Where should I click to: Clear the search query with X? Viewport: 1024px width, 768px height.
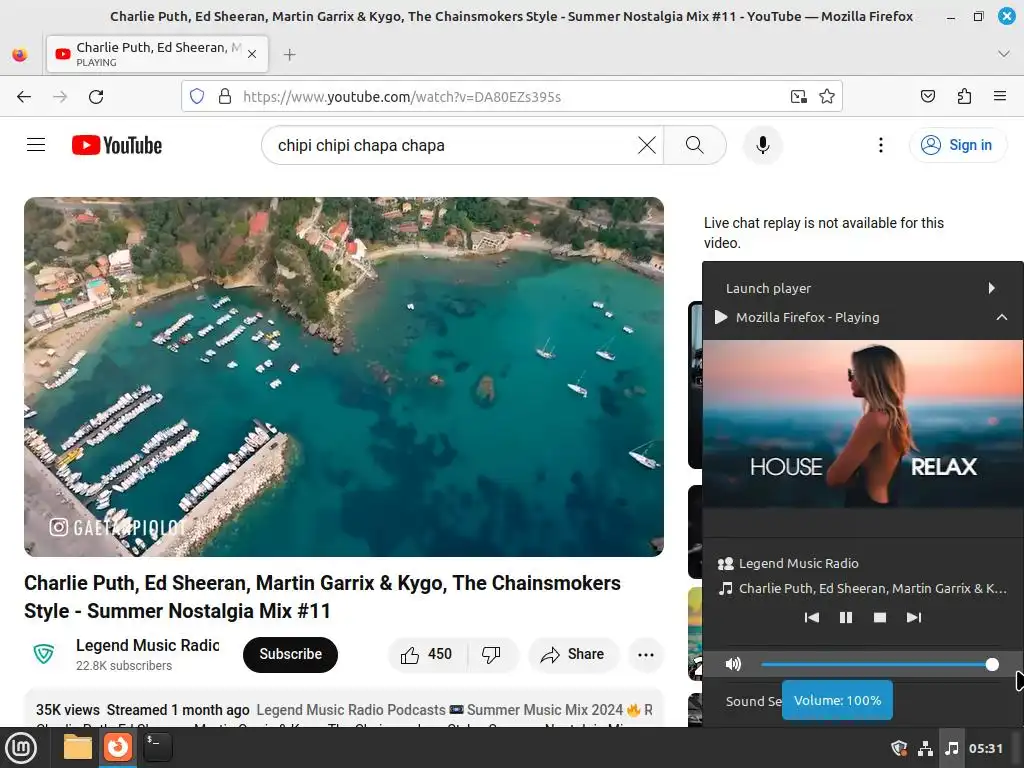pyautogui.click(x=647, y=145)
